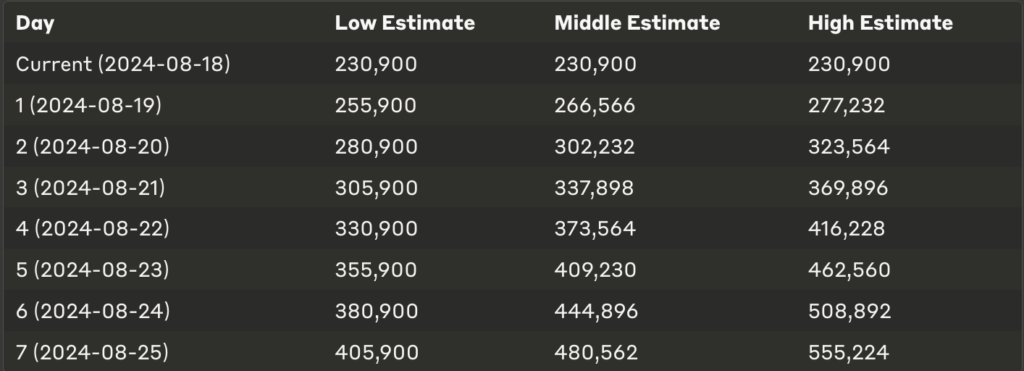Screen dimensions: 1024x371
Task: Select the 555,224 high estimate cell
Action: [848, 352]
